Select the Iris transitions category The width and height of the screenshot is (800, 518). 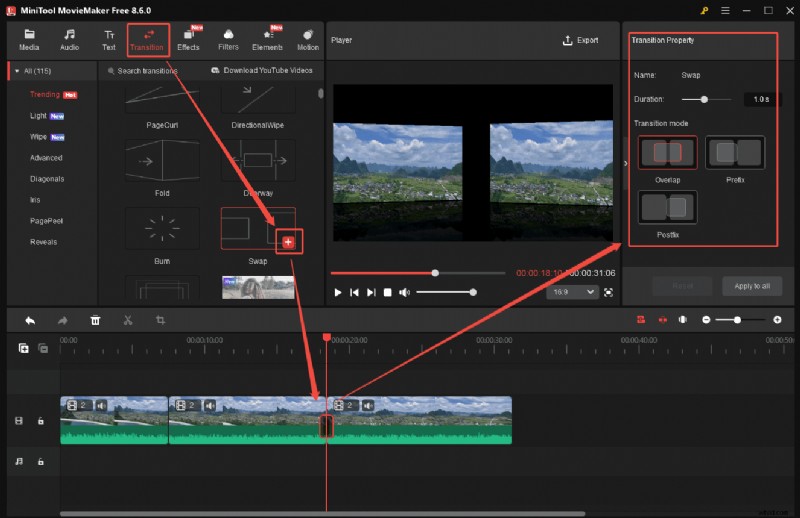(35, 200)
